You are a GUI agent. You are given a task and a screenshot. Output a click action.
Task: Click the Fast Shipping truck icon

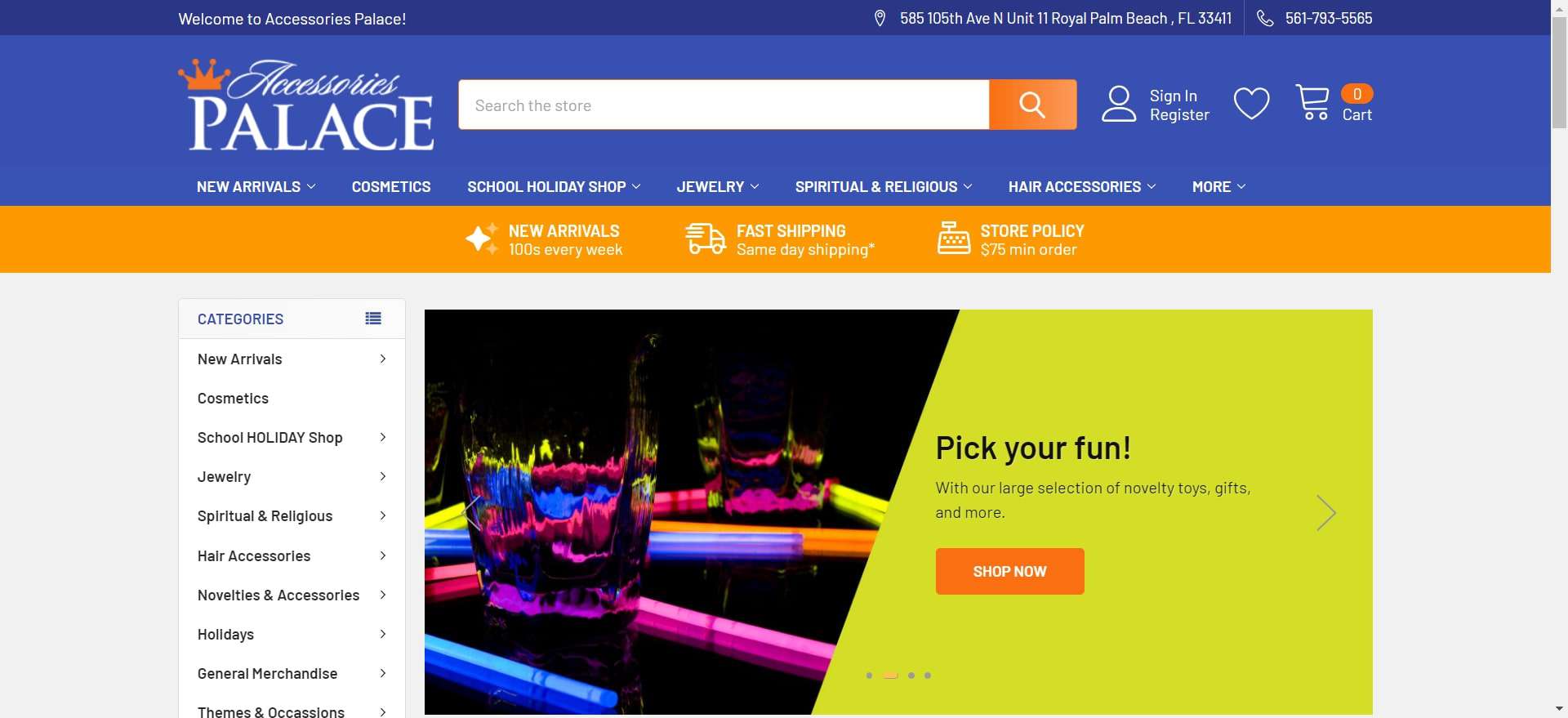(x=706, y=239)
